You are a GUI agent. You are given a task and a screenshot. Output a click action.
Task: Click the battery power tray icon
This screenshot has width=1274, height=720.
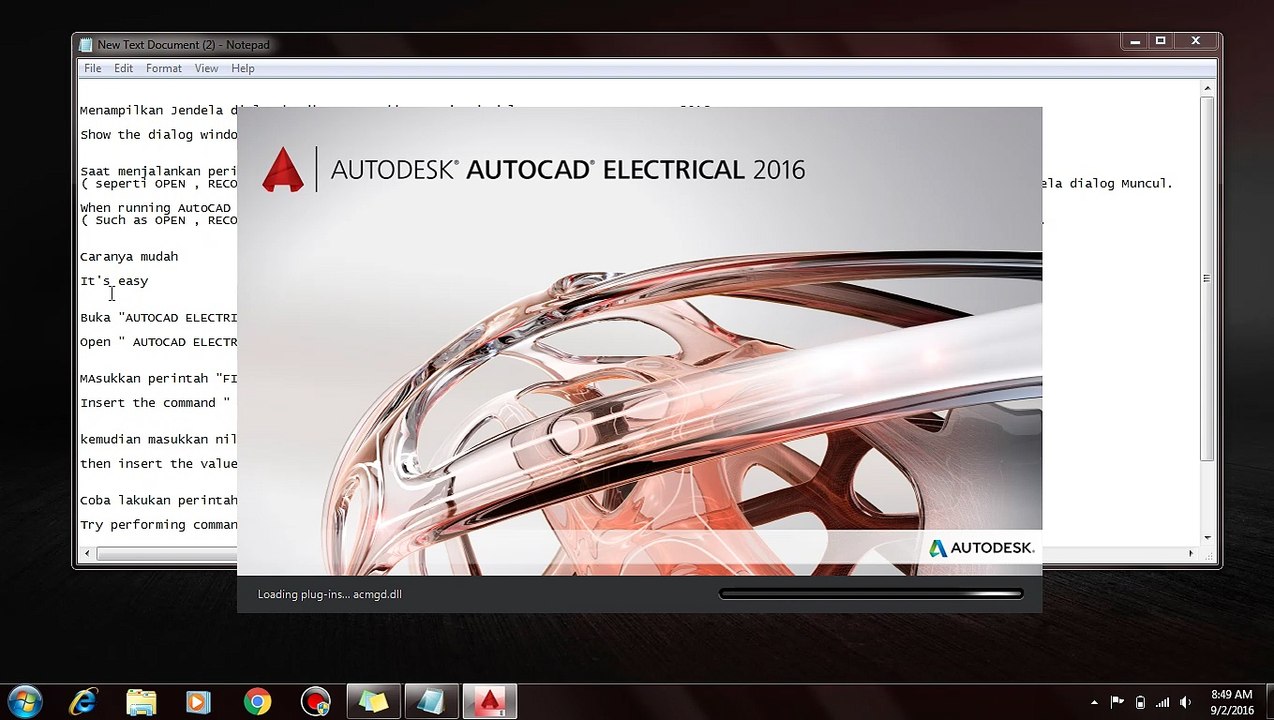1140,702
